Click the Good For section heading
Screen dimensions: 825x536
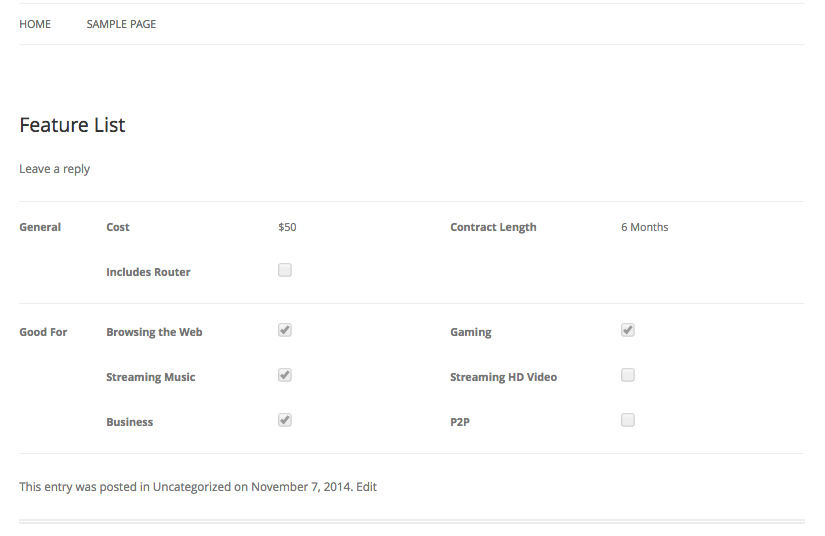[x=43, y=332]
